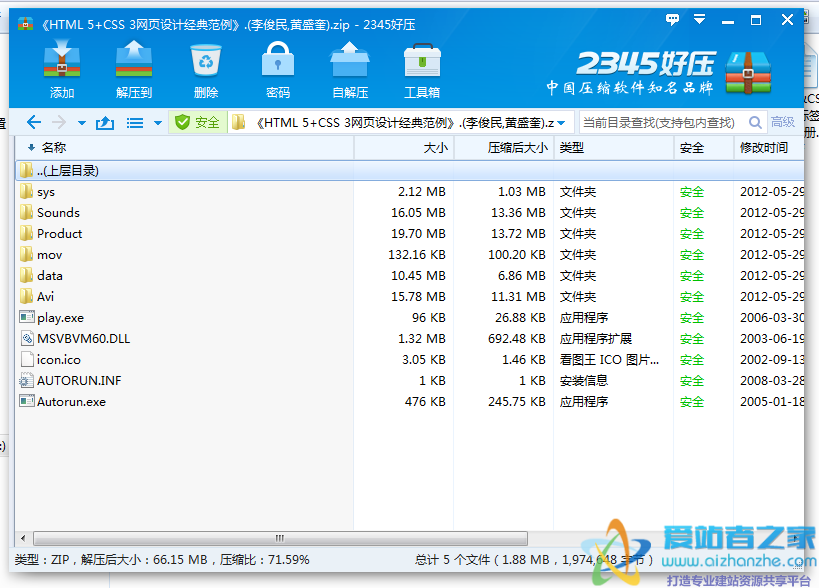The image size is (819, 588).
Task: Click the horizontal scrollbar left arrow
Action: pos(23,538)
